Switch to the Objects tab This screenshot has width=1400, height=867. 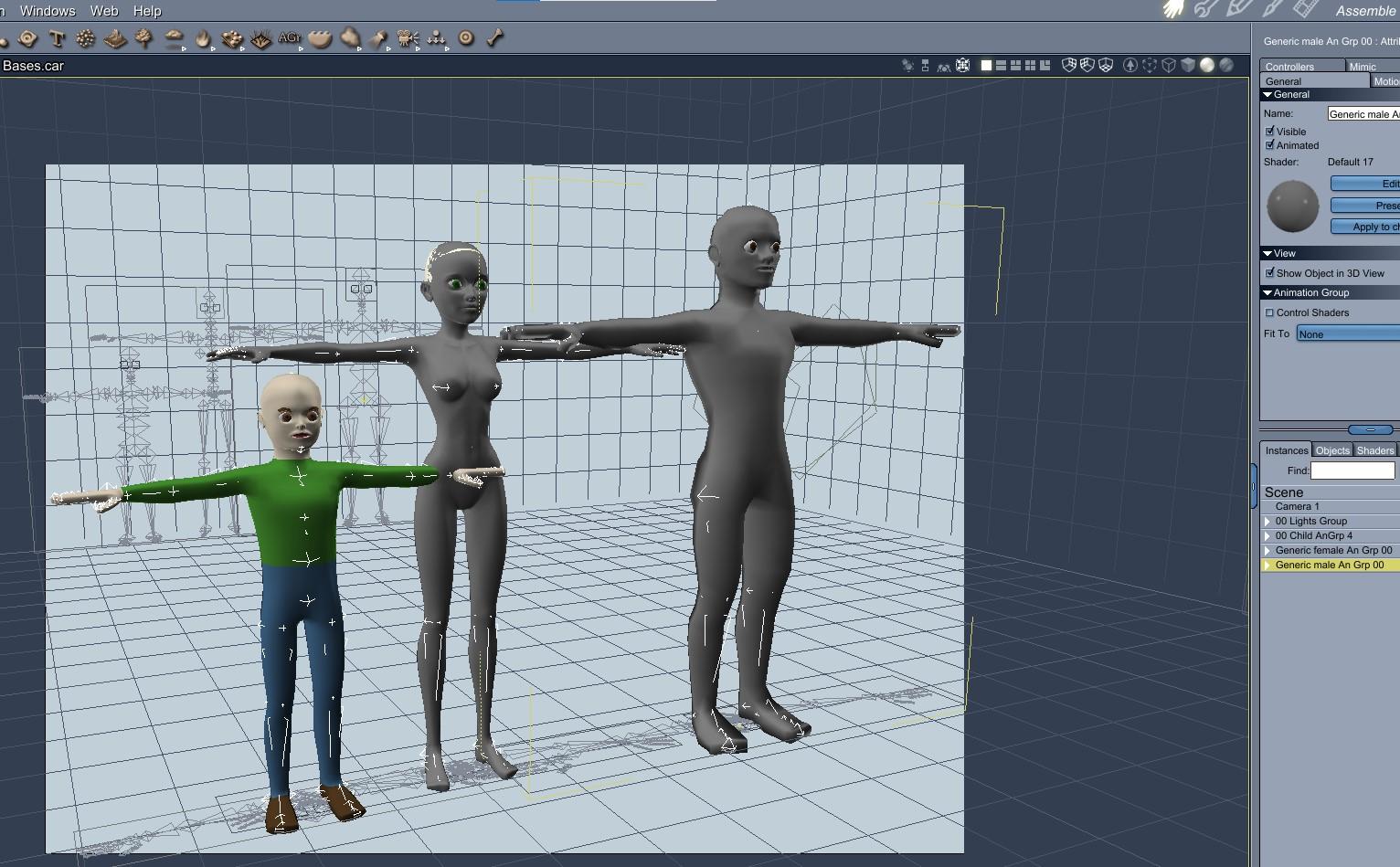click(x=1332, y=450)
